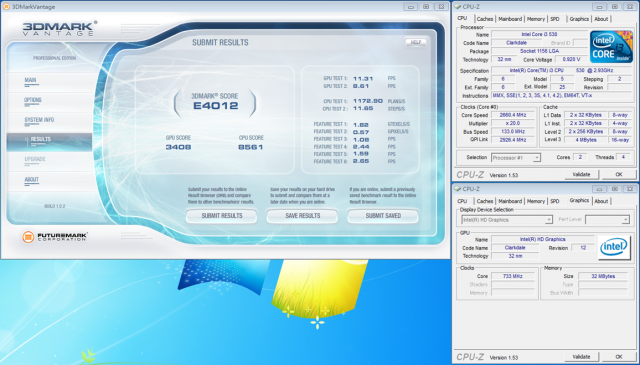Click the Level 3 cache 4 MBytes field

coord(586,140)
